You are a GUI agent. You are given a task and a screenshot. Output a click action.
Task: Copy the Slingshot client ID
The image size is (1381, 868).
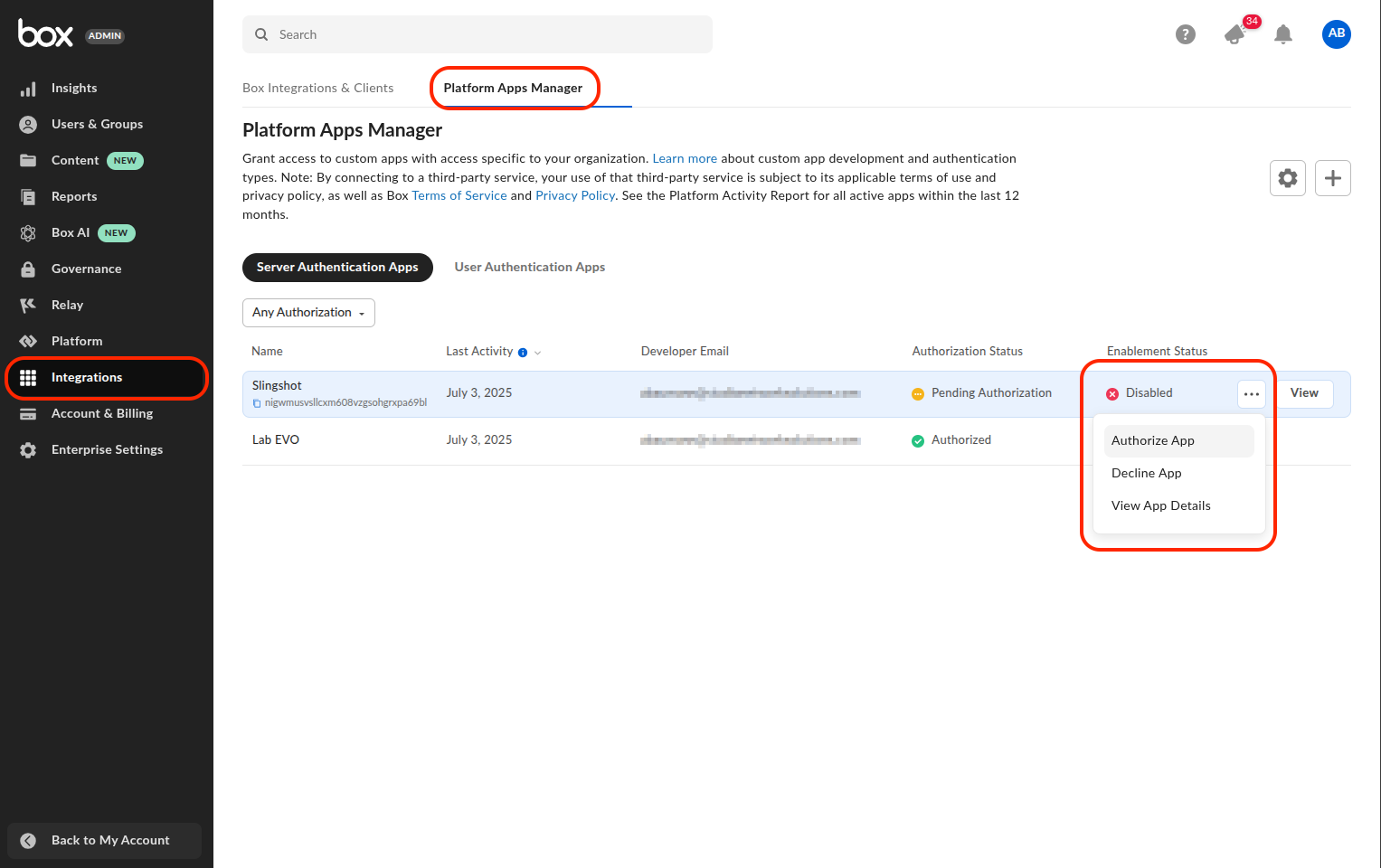(257, 403)
